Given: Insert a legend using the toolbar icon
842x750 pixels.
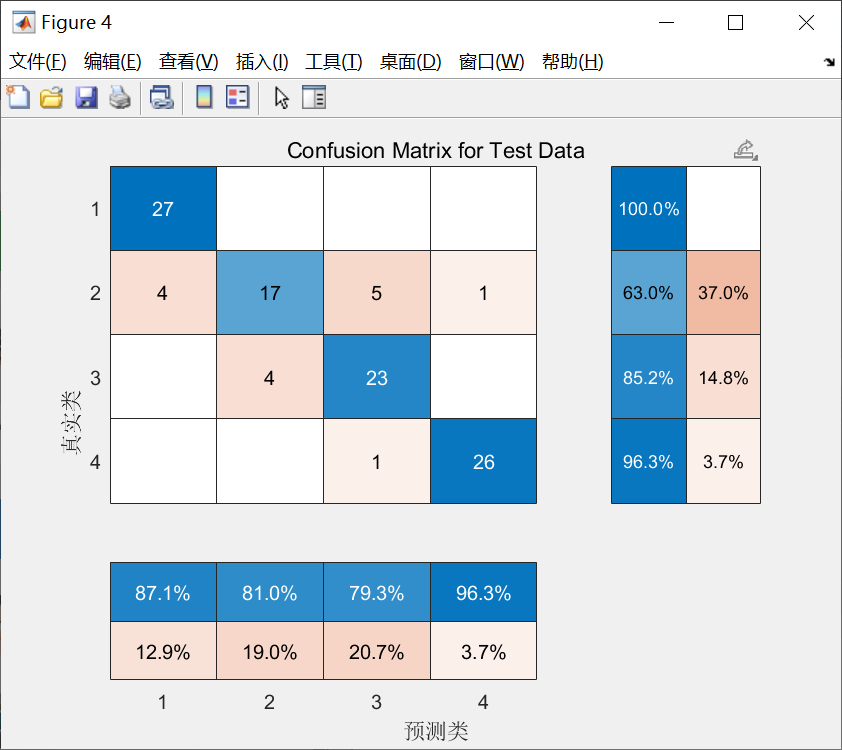Looking at the screenshot, I should (237, 97).
